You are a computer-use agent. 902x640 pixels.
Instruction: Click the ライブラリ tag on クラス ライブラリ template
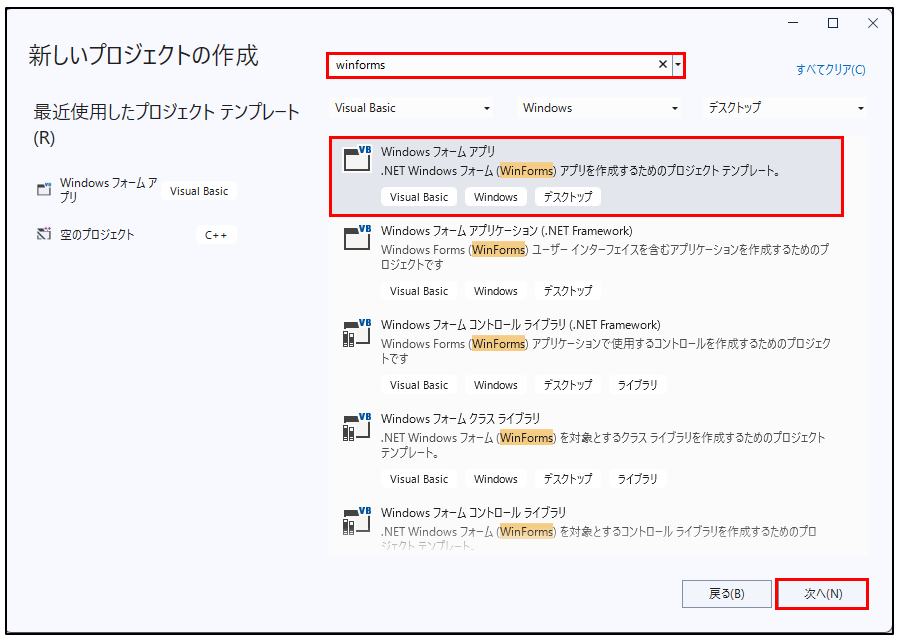pos(637,479)
